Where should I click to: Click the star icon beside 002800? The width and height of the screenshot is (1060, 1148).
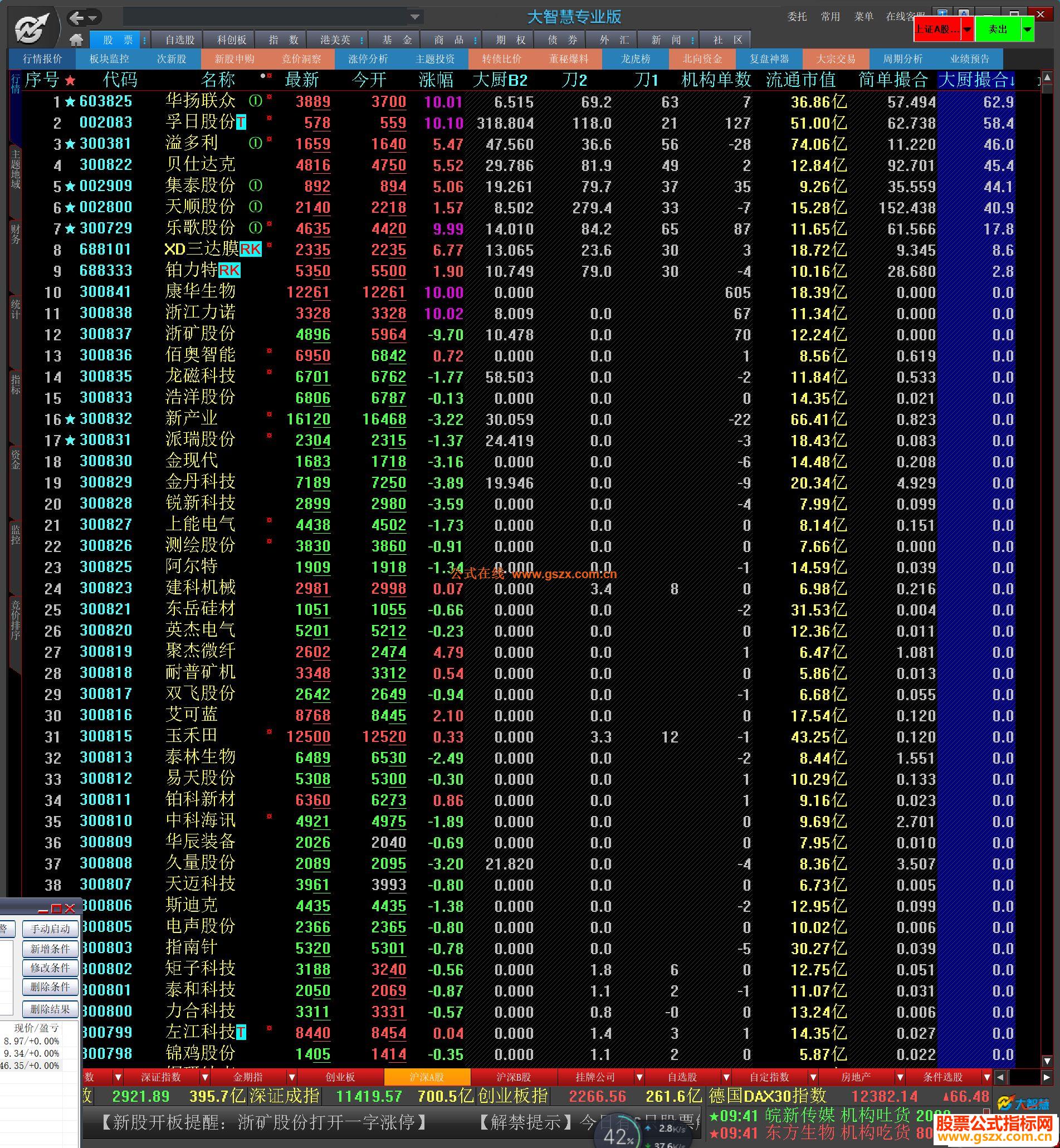click(x=70, y=208)
